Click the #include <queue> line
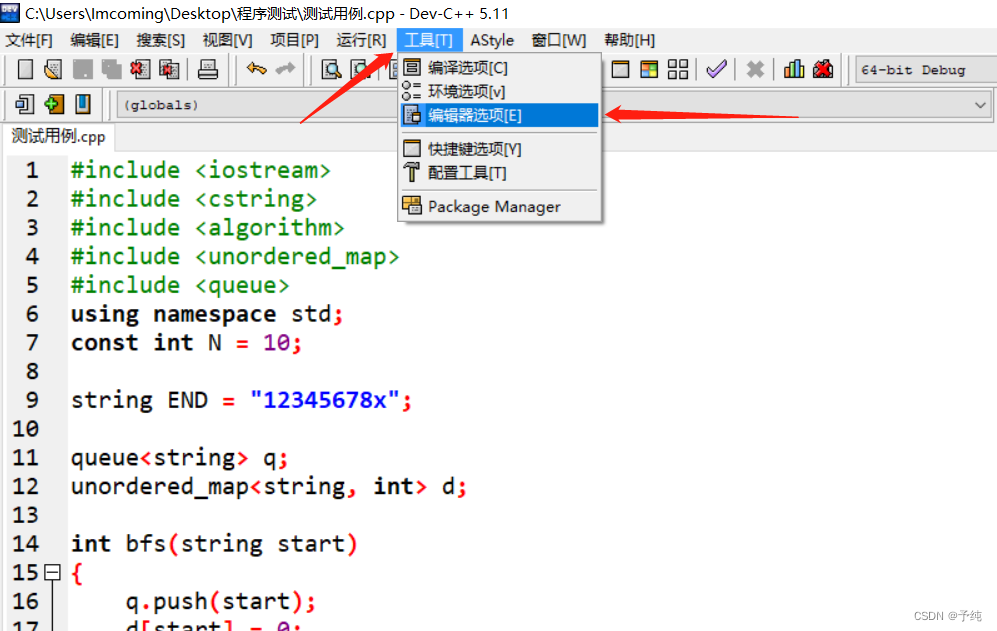The height and width of the screenshot is (631, 997). click(180, 285)
